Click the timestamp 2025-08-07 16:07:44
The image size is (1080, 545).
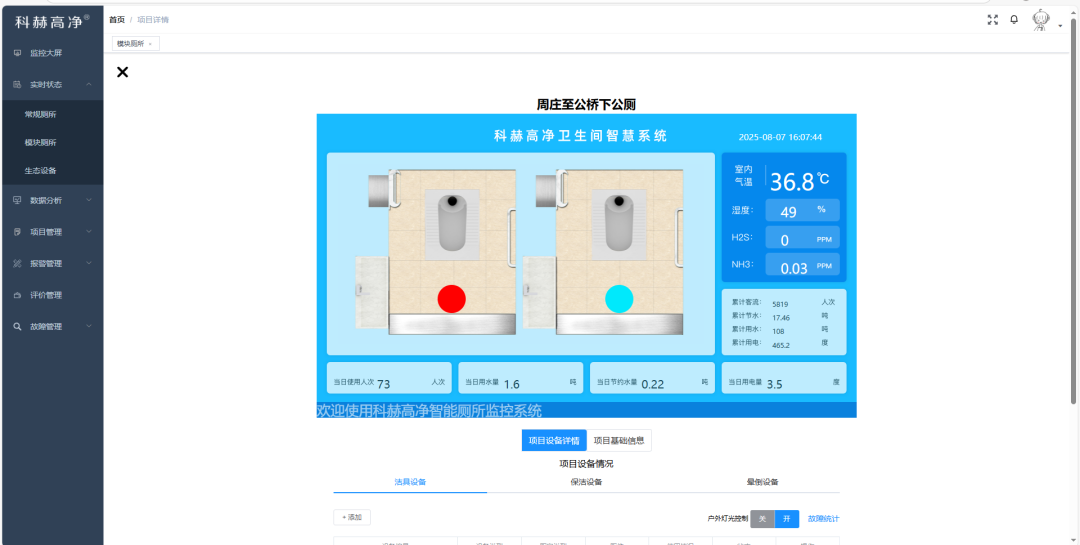tap(780, 137)
